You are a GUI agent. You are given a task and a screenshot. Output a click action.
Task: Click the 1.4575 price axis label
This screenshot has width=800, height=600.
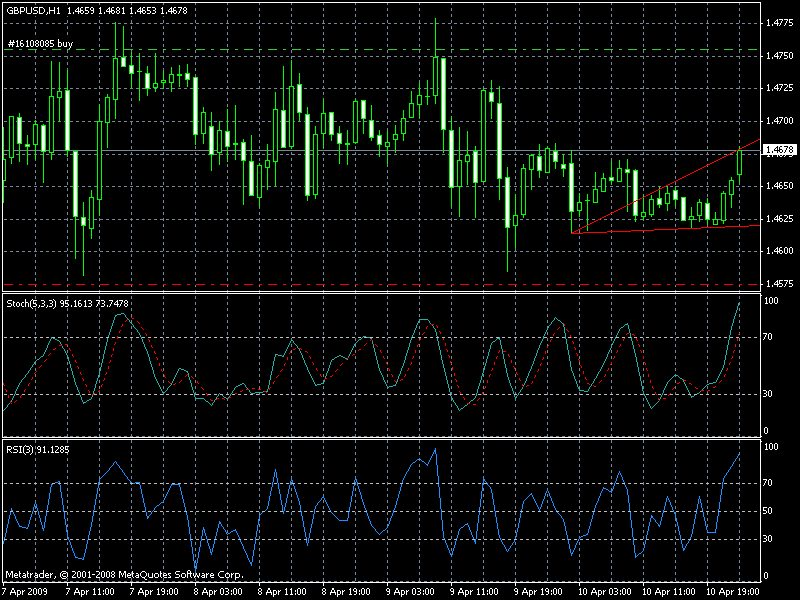coord(780,284)
